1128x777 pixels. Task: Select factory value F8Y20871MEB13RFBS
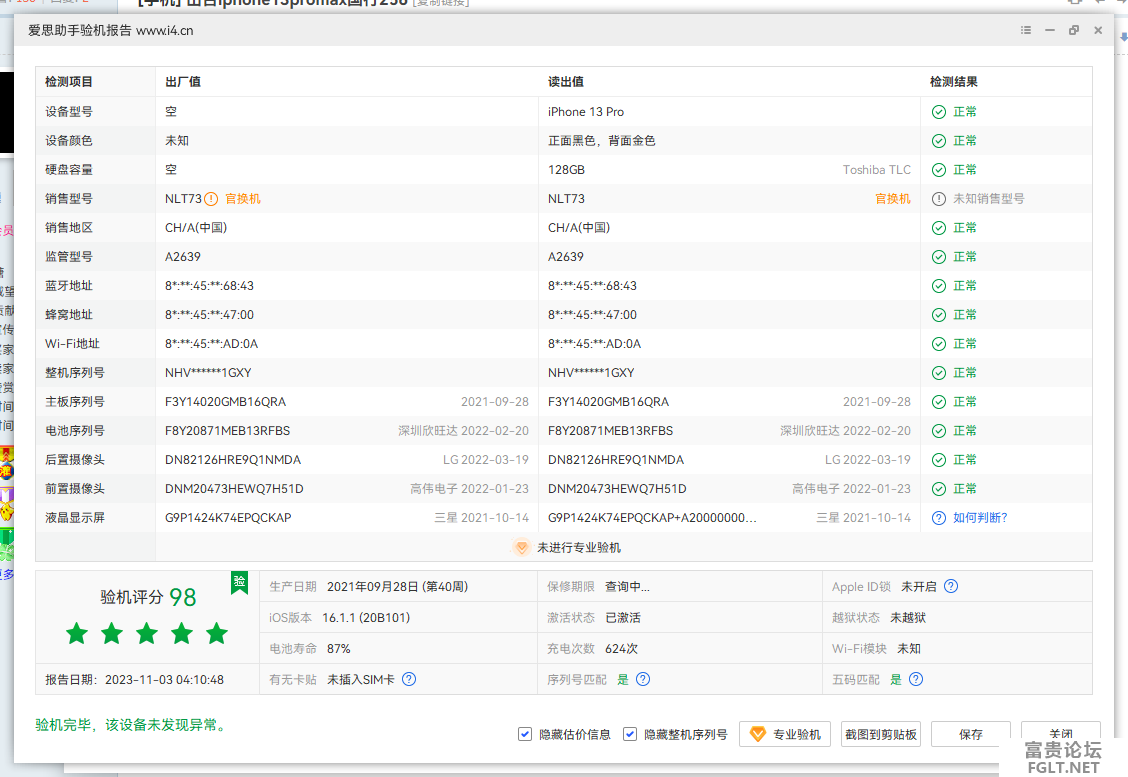[227, 431]
